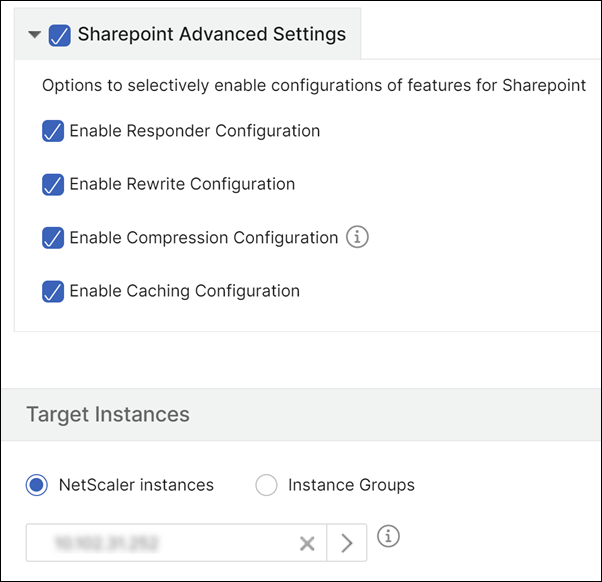Click the Sharepoint features options description
This screenshot has width=602, height=582.
point(314,86)
